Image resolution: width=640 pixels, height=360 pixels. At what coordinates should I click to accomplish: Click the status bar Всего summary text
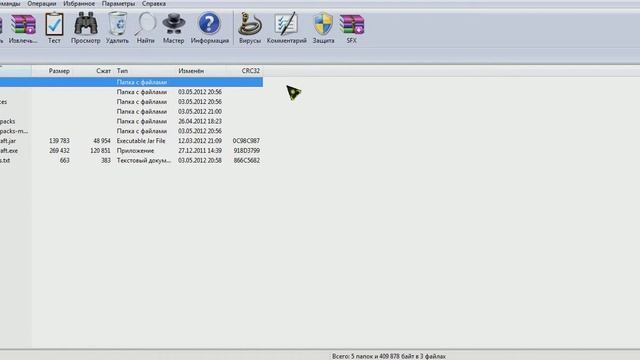point(389,356)
